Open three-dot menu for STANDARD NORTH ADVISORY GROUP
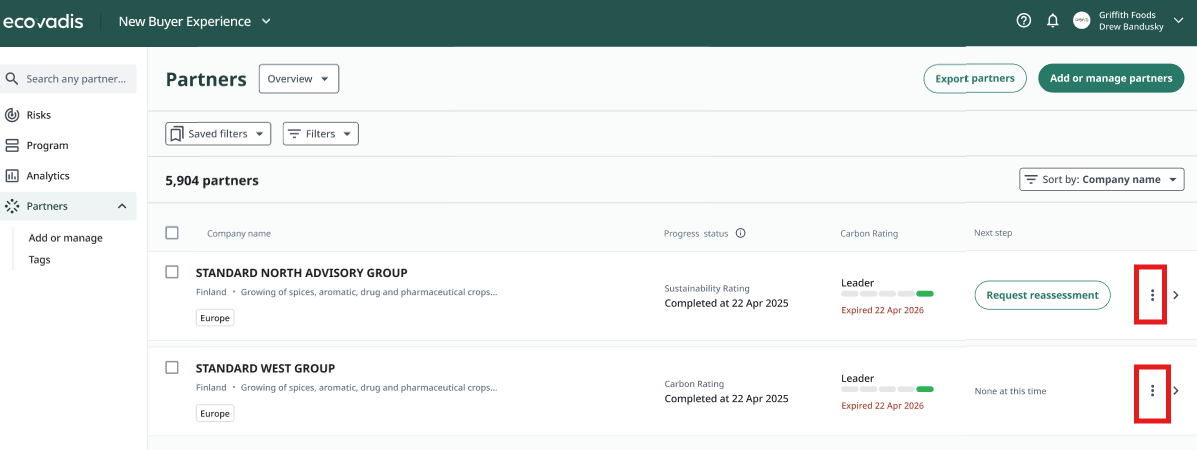The height and width of the screenshot is (450, 1197). click(x=1152, y=295)
